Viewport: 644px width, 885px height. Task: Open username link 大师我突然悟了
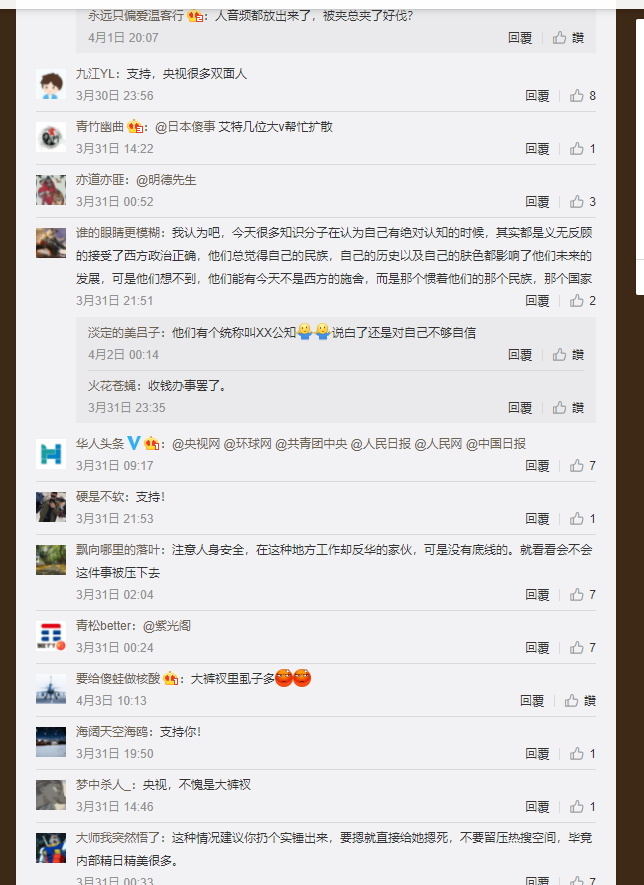point(117,838)
